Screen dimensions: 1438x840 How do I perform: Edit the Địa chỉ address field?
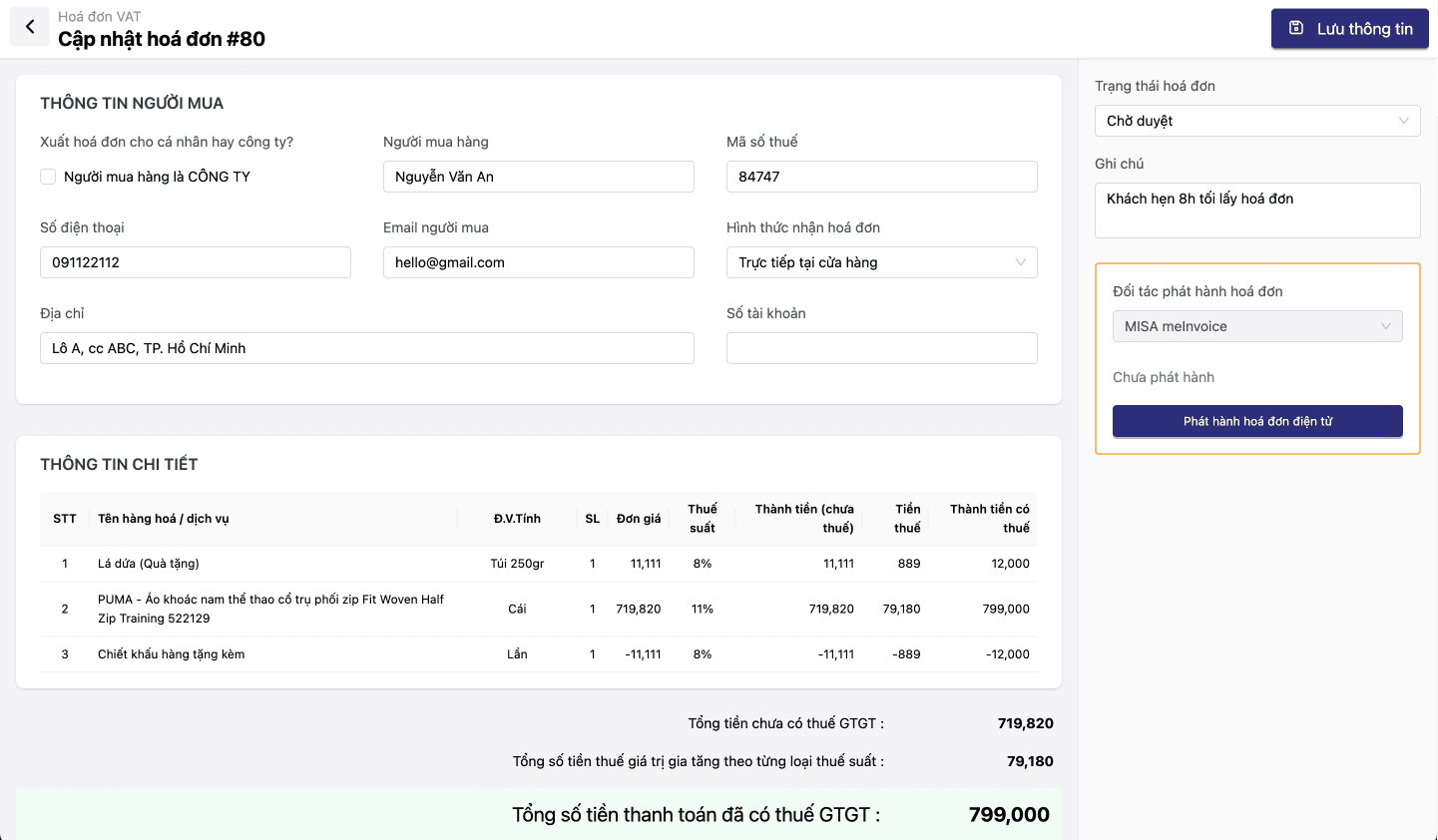[x=366, y=348]
